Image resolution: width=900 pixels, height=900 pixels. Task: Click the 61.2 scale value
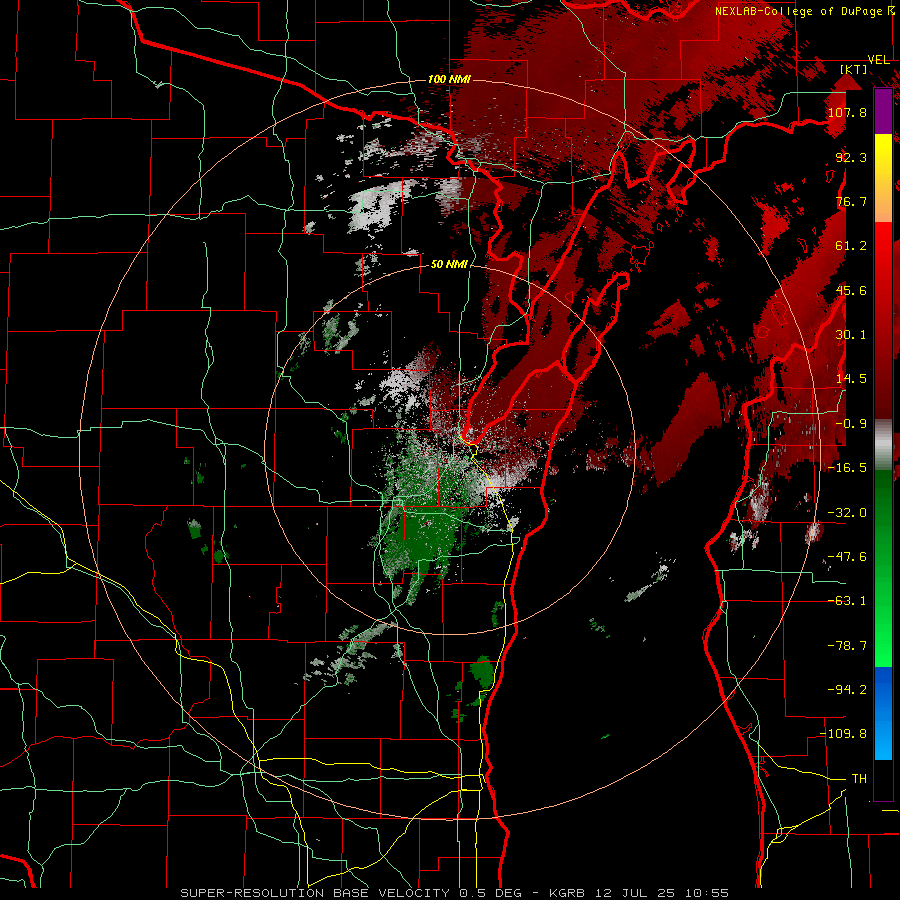[851, 246]
